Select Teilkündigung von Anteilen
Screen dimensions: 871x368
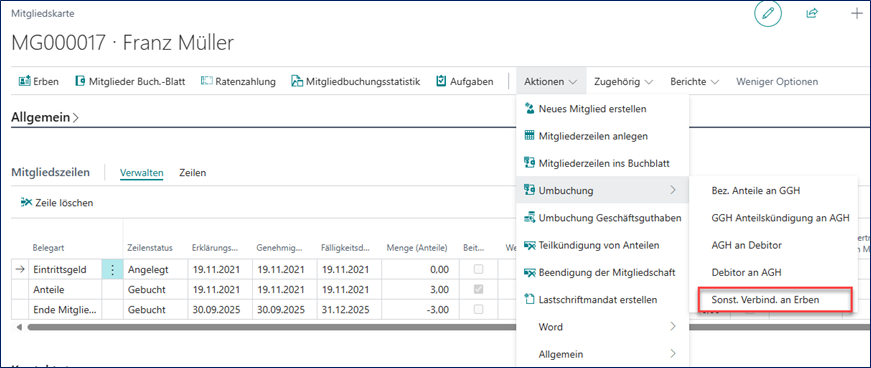tap(603, 245)
